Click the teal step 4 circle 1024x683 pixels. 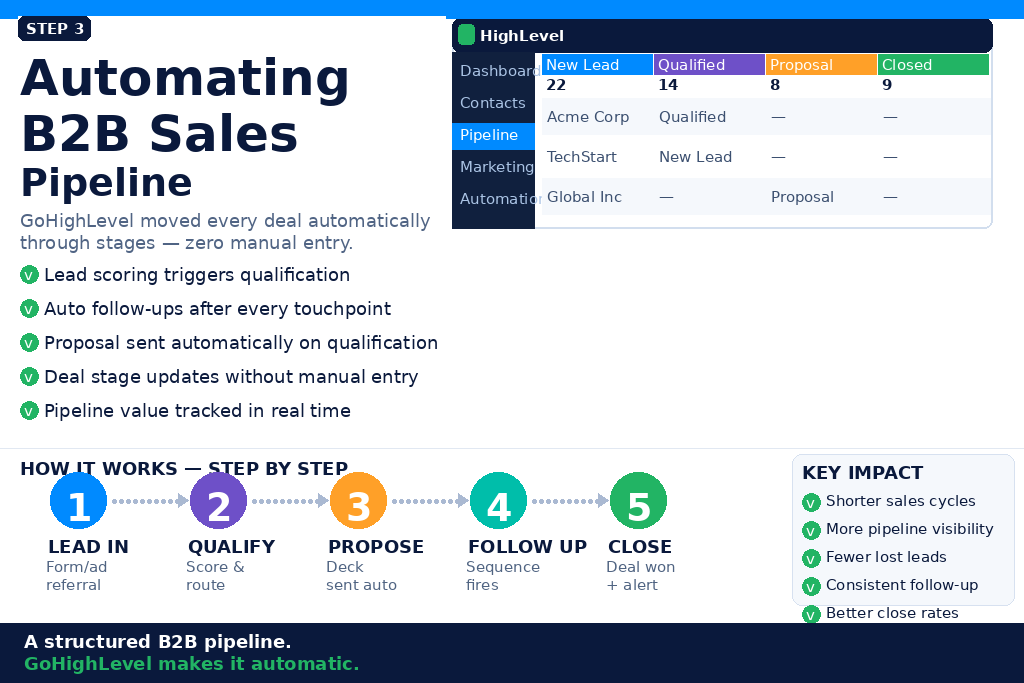pyautogui.click(x=498, y=501)
